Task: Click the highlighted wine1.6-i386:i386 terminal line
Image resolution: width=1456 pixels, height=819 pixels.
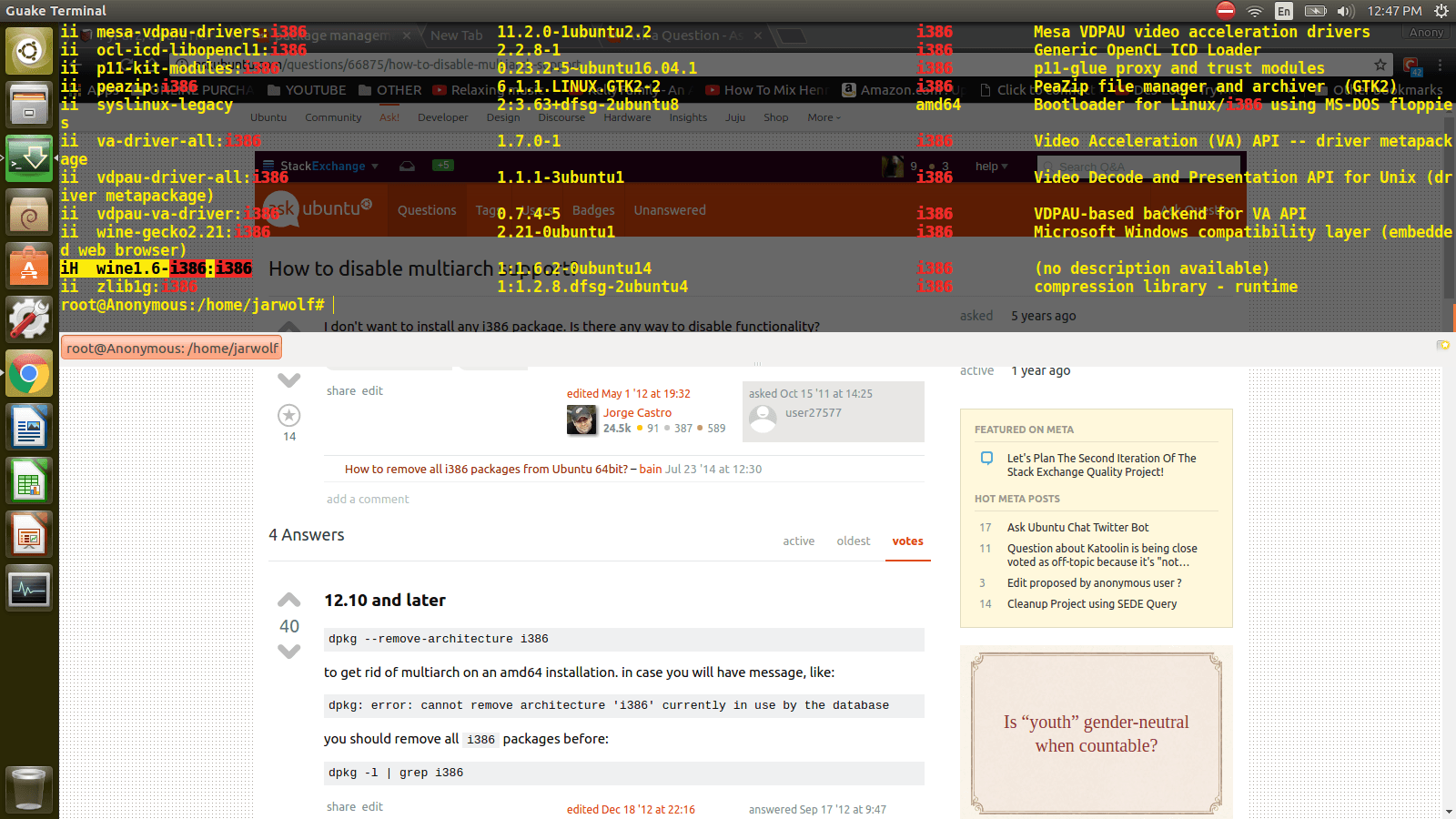Action: (157, 268)
